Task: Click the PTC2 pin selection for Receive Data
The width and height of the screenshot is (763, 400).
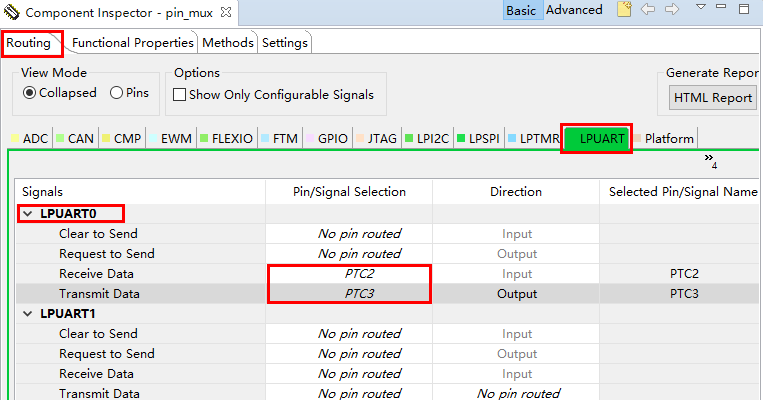Action: (348, 274)
